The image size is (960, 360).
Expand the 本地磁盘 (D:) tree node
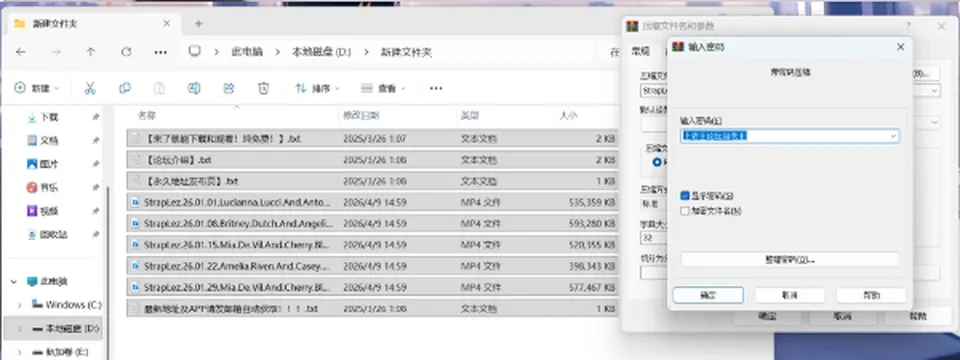pyautogui.click(x=19, y=329)
